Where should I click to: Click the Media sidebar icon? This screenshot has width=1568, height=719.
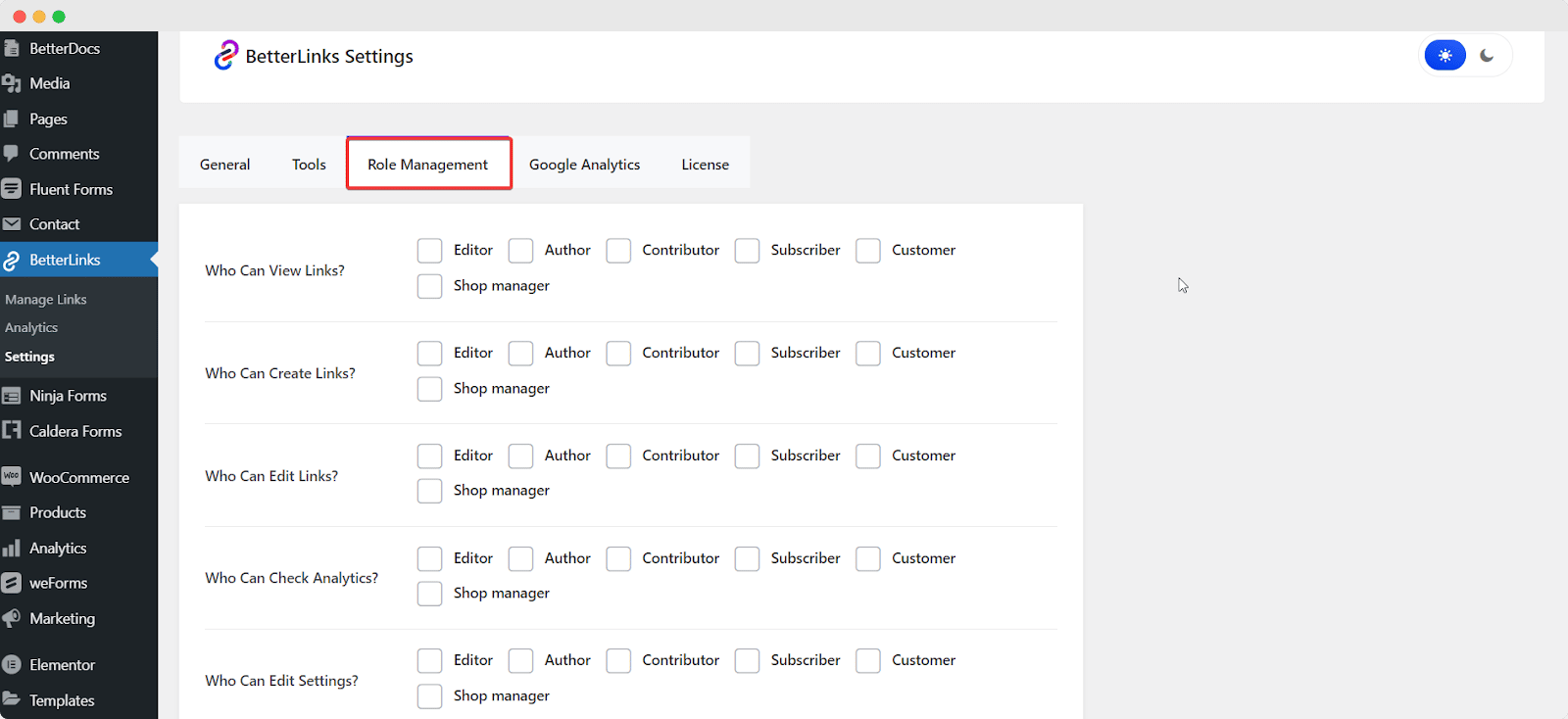click(x=12, y=83)
